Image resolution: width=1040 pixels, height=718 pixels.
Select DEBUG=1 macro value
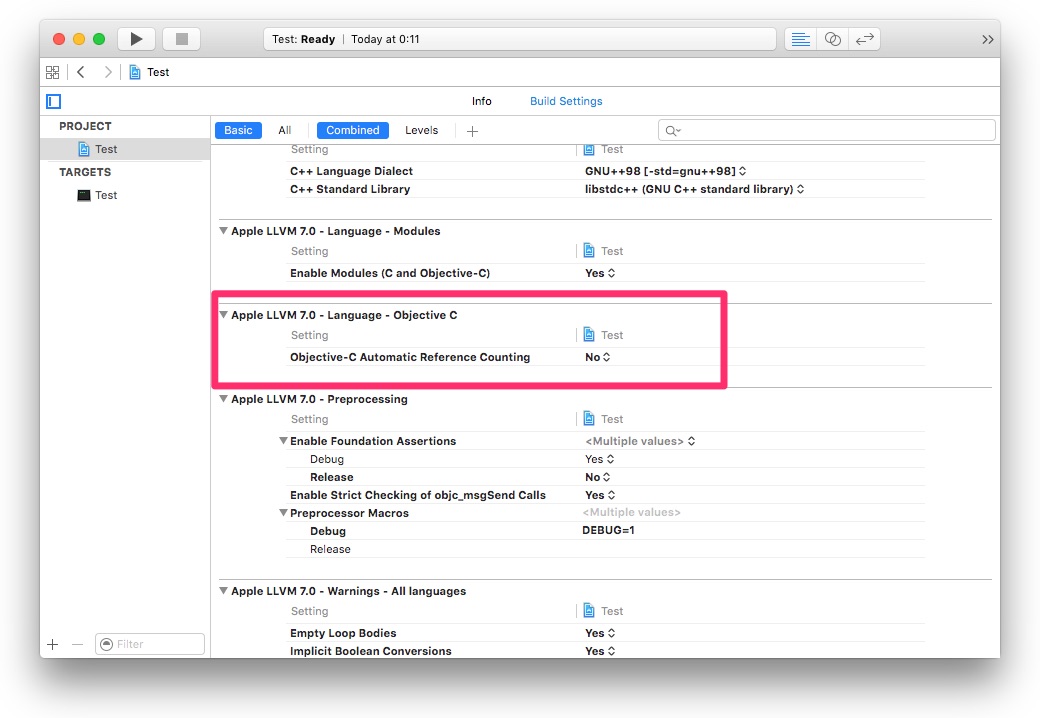(608, 530)
